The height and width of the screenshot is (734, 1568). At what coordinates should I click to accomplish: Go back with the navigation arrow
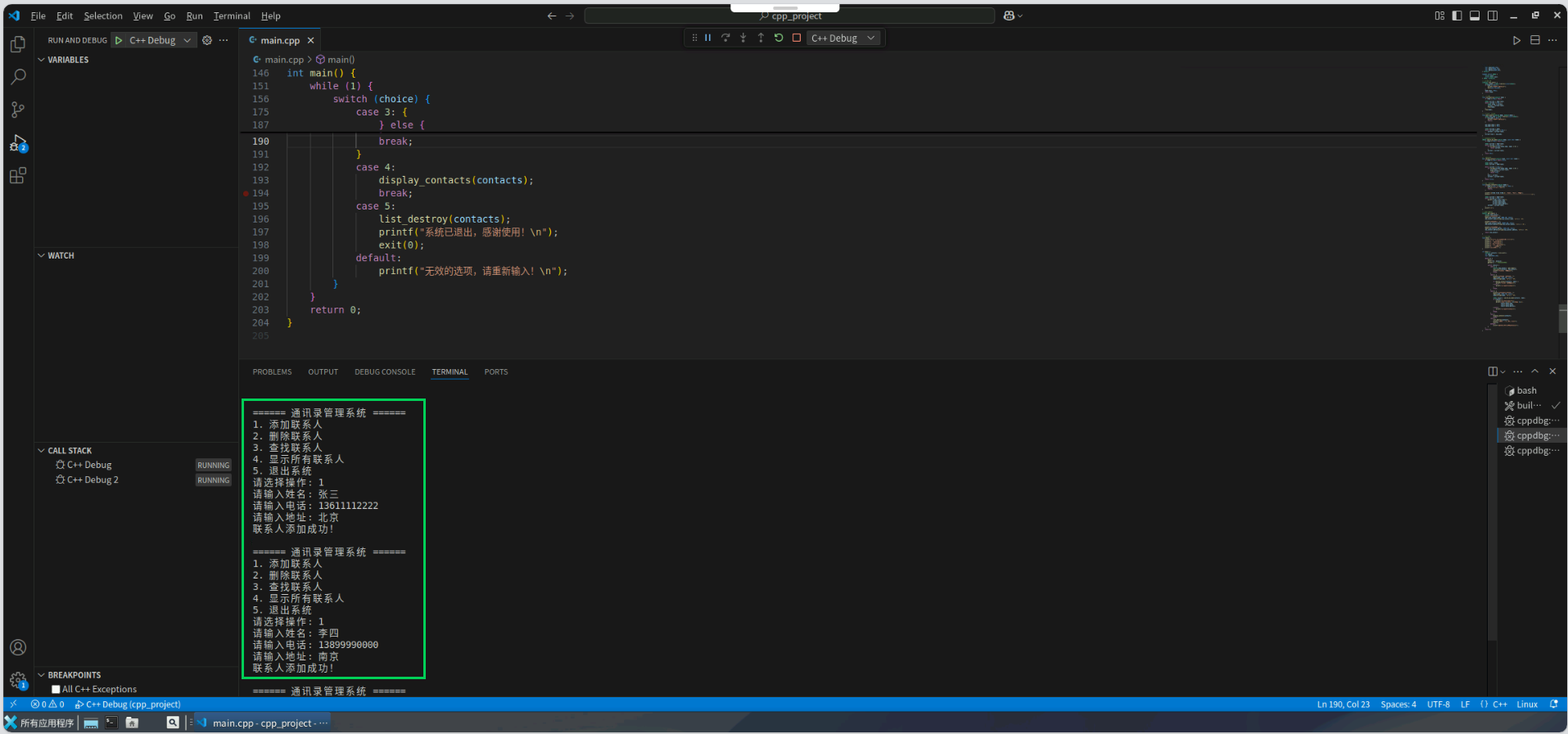click(x=552, y=16)
